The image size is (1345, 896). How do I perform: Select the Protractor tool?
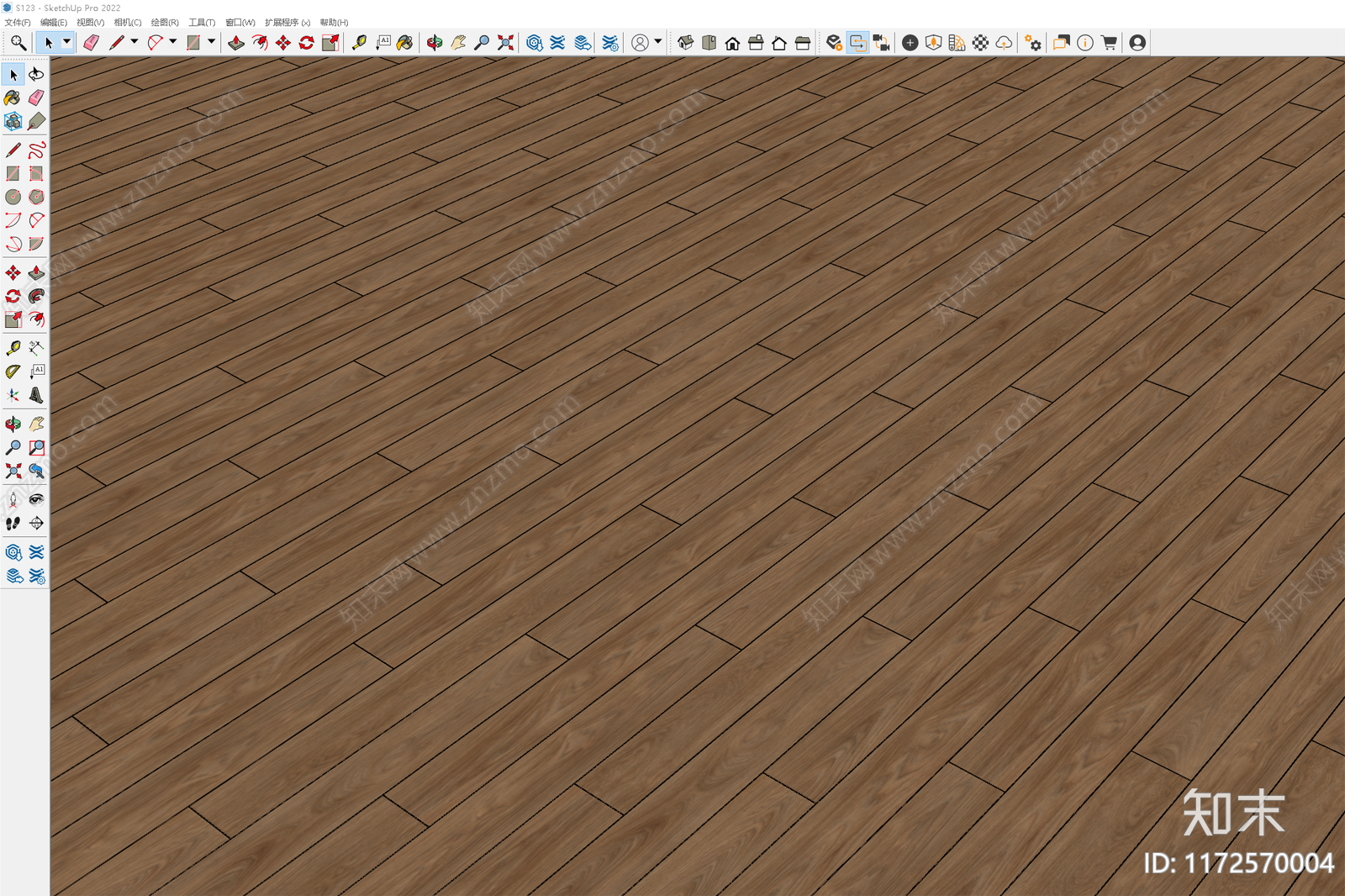pos(13,372)
